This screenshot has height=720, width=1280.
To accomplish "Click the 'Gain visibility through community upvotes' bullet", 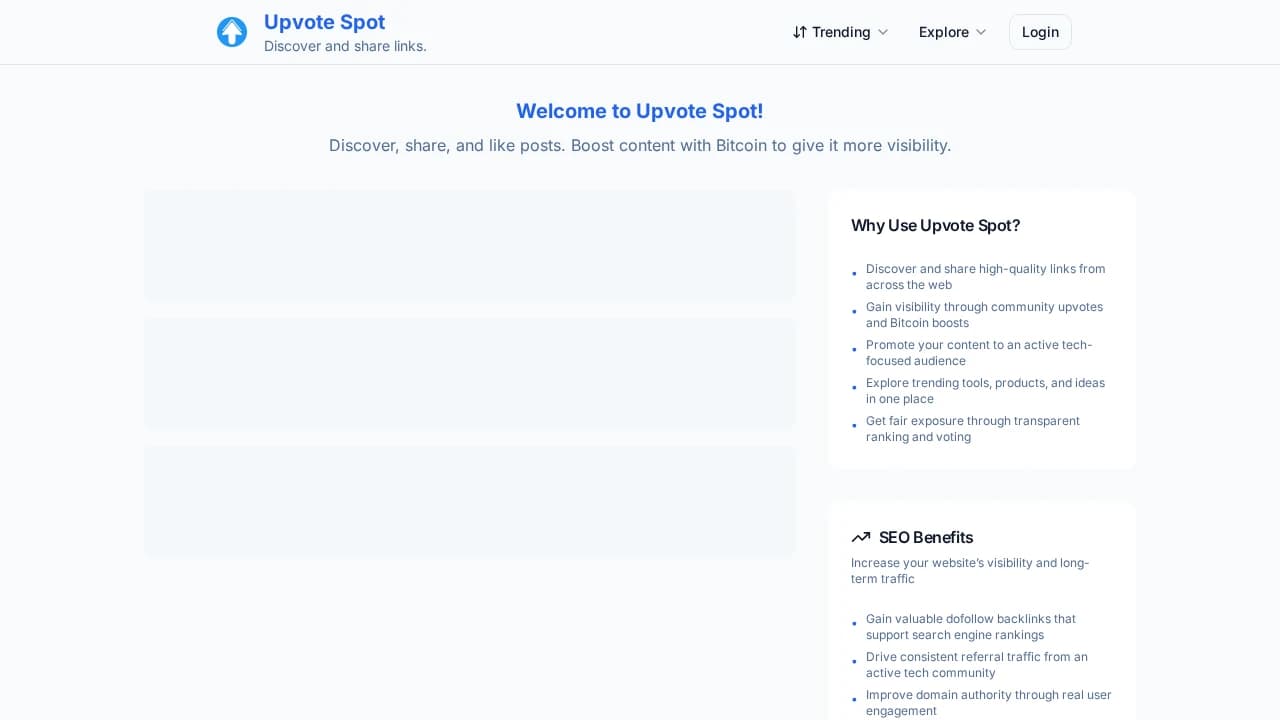I will [x=984, y=315].
